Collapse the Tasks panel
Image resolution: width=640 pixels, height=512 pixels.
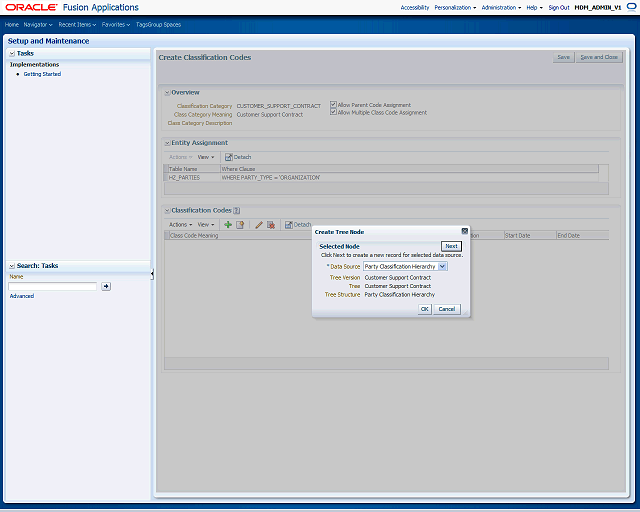pyautogui.click(x=12, y=53)
